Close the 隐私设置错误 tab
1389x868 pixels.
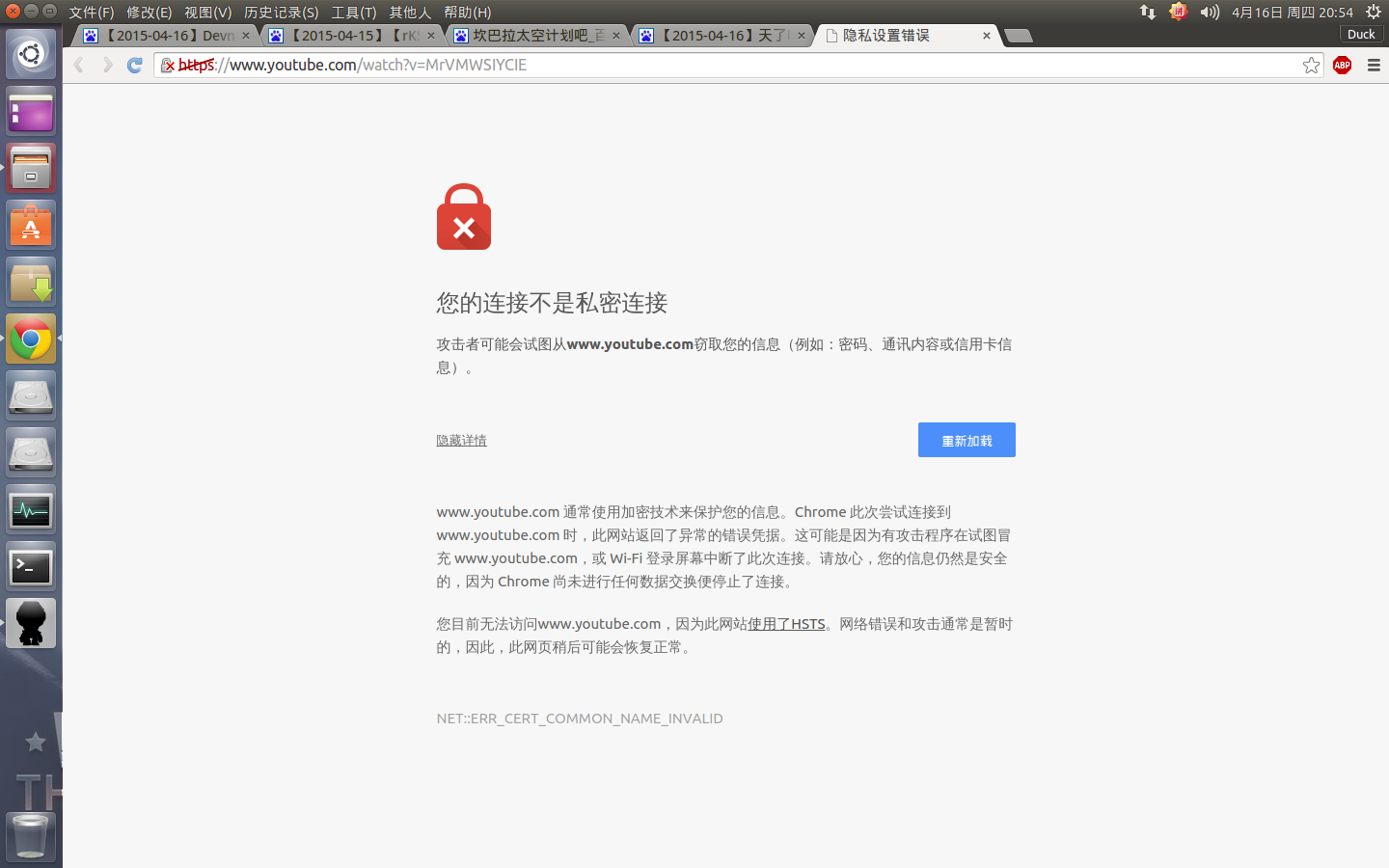point(987,36)
